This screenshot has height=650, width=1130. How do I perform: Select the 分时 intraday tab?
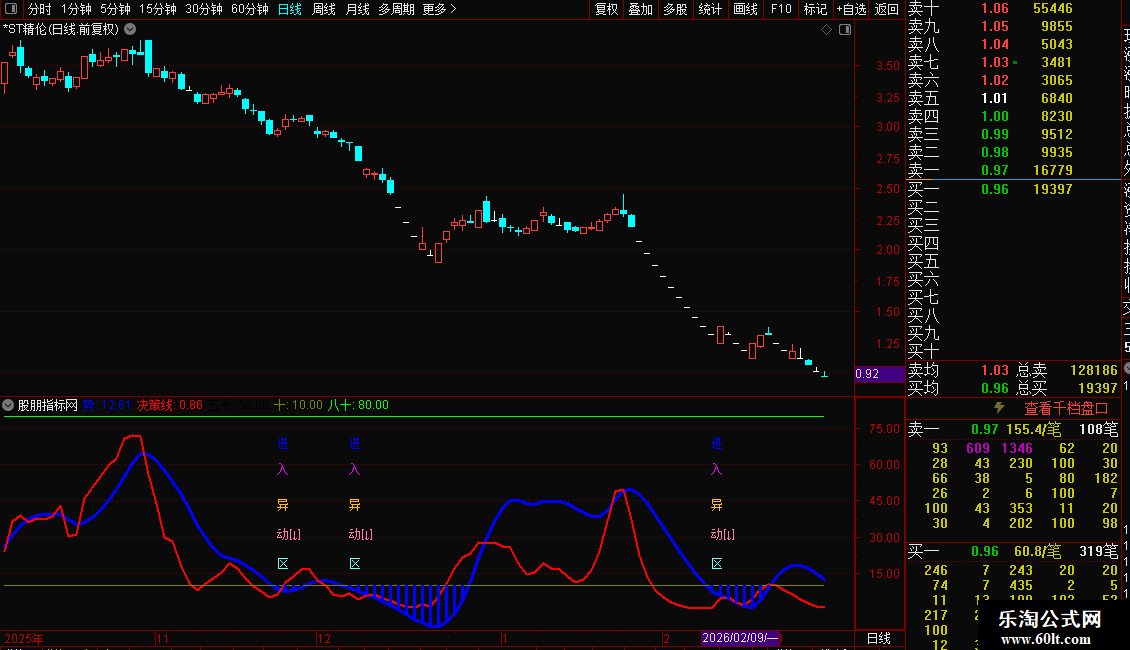point(39,9)
